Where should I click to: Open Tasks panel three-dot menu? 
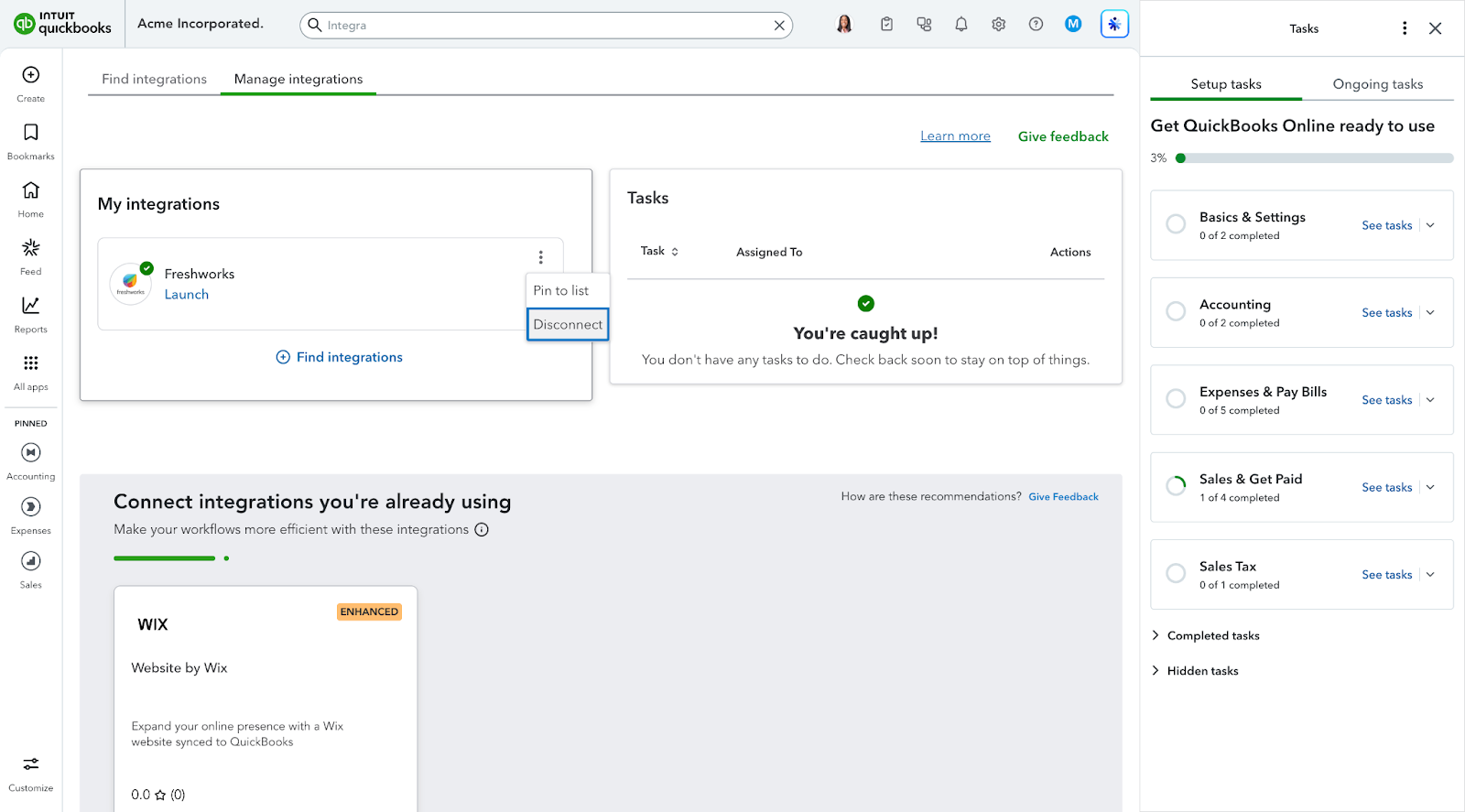tap(1405, 28)
